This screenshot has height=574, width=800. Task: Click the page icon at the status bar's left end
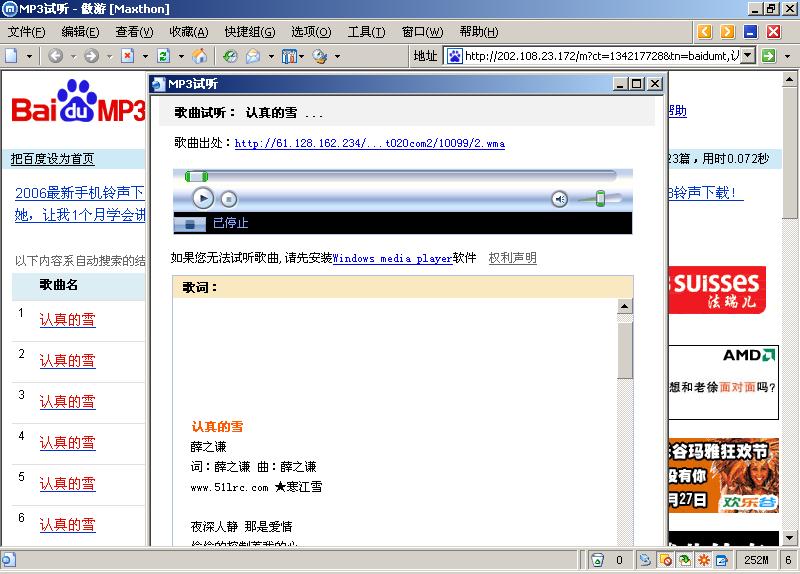(9, 560)
